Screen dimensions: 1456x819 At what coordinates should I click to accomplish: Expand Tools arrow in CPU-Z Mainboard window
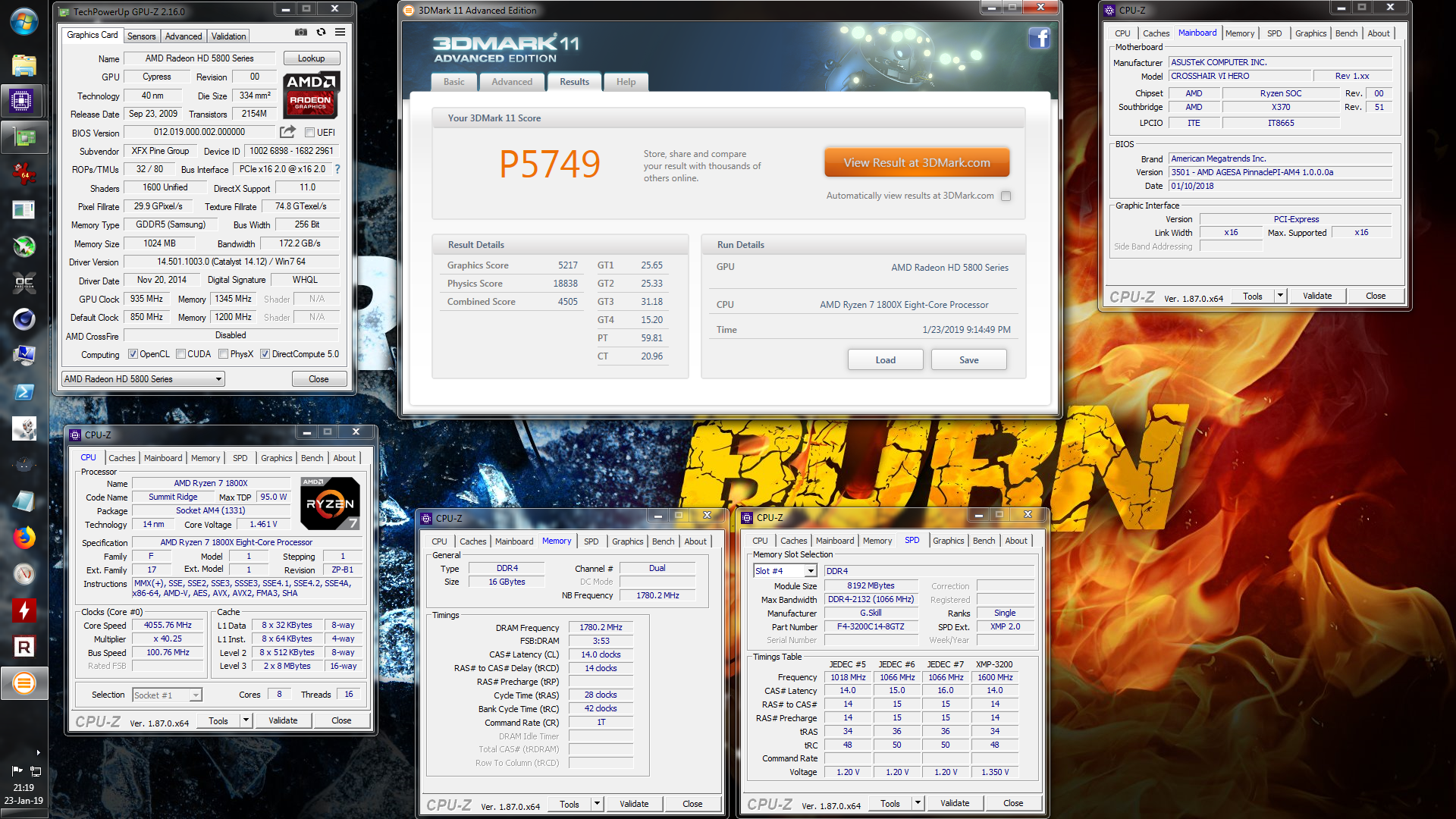(1280, 296)
